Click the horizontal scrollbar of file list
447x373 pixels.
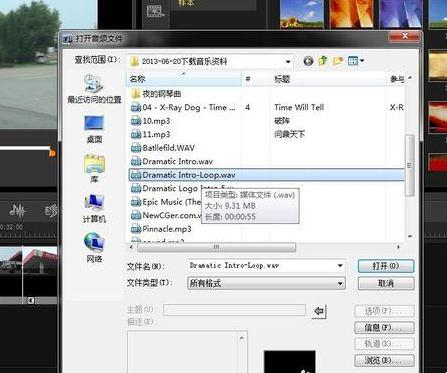tap(216, 247)
